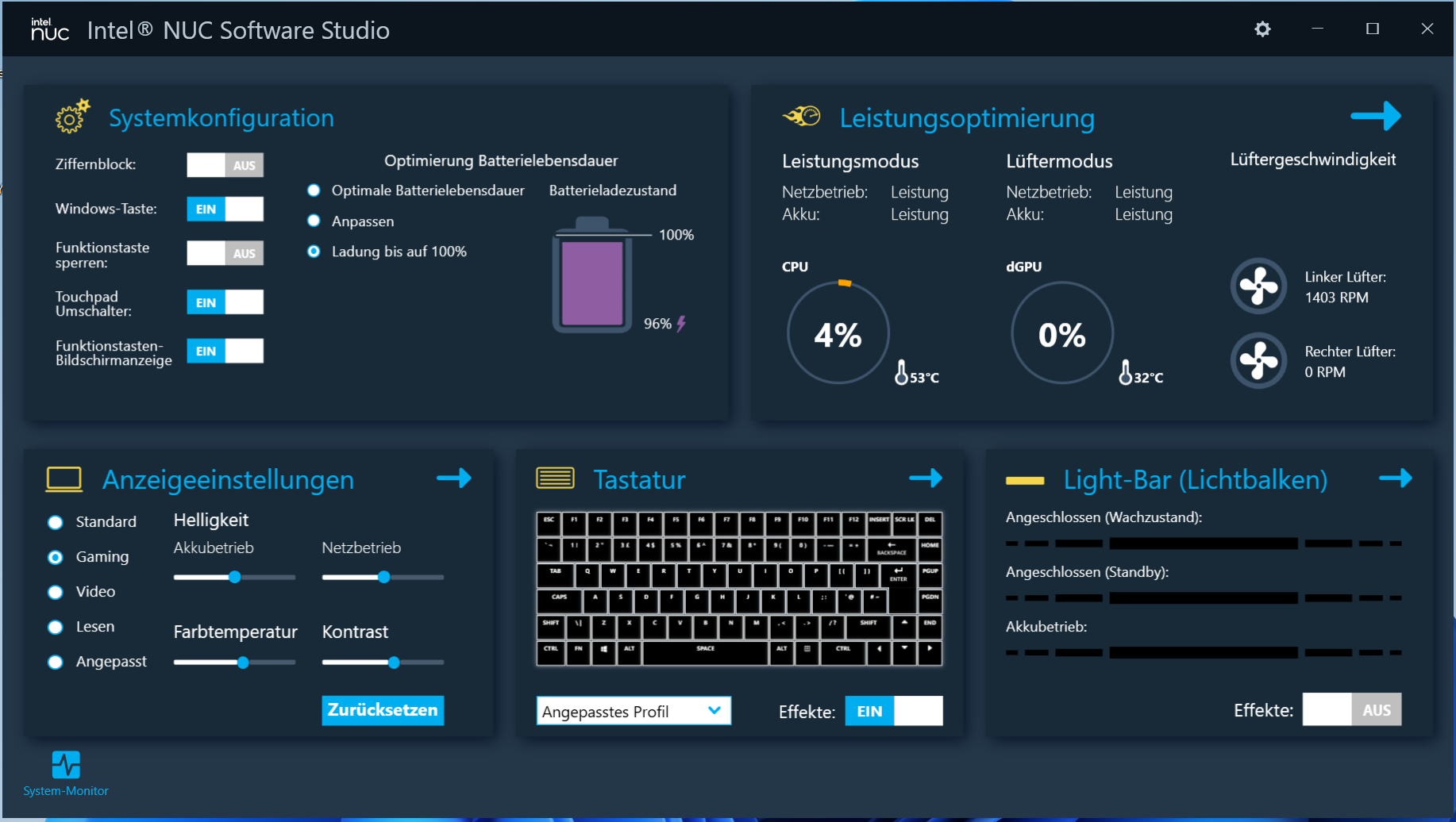Click the Angeschlossen (Wachzustand) light bar
The width and height of the screenshot is (1456, 822).
(x=1204, y=544)
